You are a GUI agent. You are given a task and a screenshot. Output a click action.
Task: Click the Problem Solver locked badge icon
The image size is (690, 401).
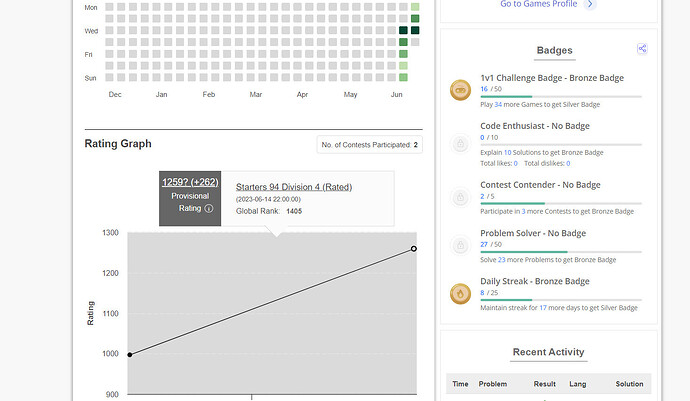pos(460,245)
